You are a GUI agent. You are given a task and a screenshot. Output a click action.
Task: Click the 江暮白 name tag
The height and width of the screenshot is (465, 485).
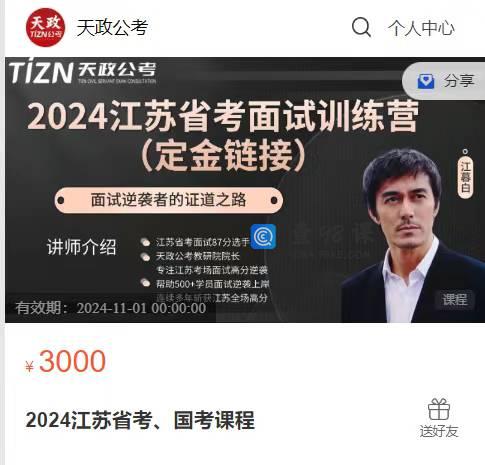[x=465, y=176]
